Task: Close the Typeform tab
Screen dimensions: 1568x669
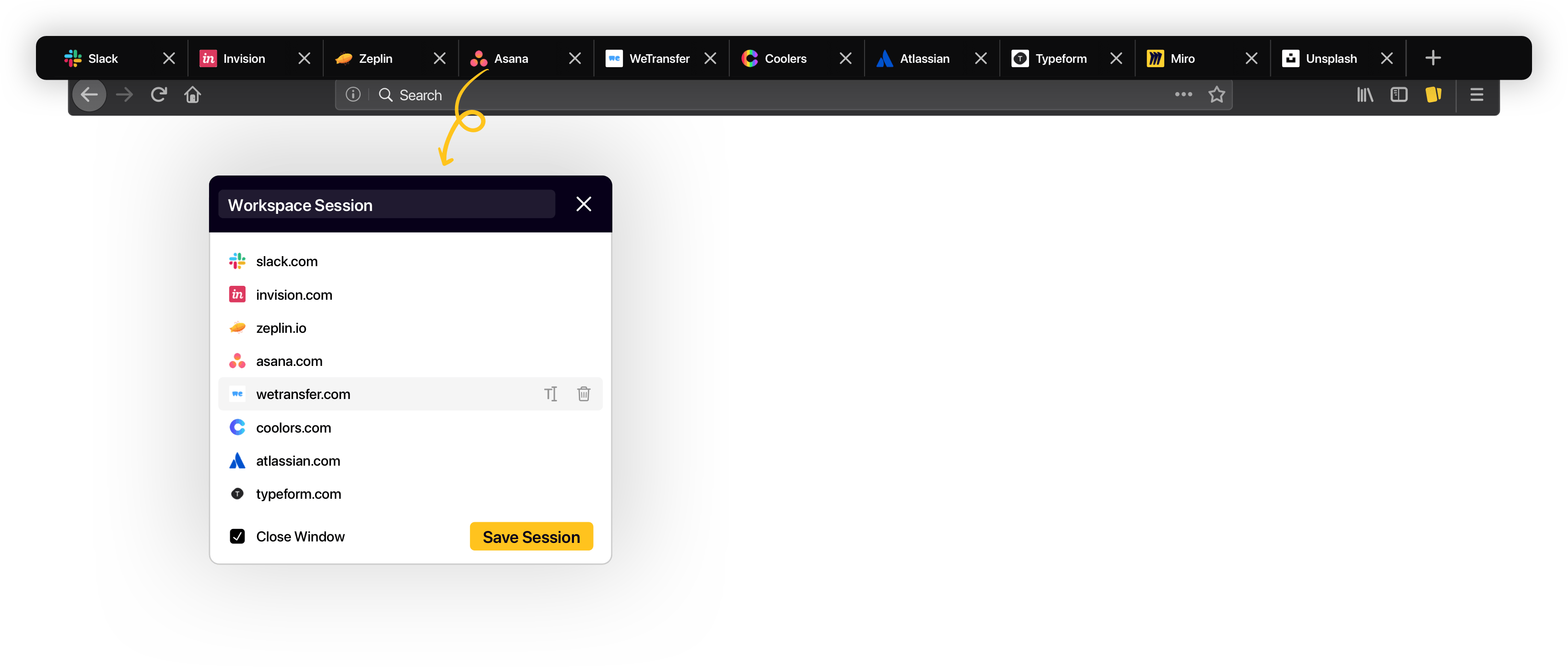Action: (1116, 59)
